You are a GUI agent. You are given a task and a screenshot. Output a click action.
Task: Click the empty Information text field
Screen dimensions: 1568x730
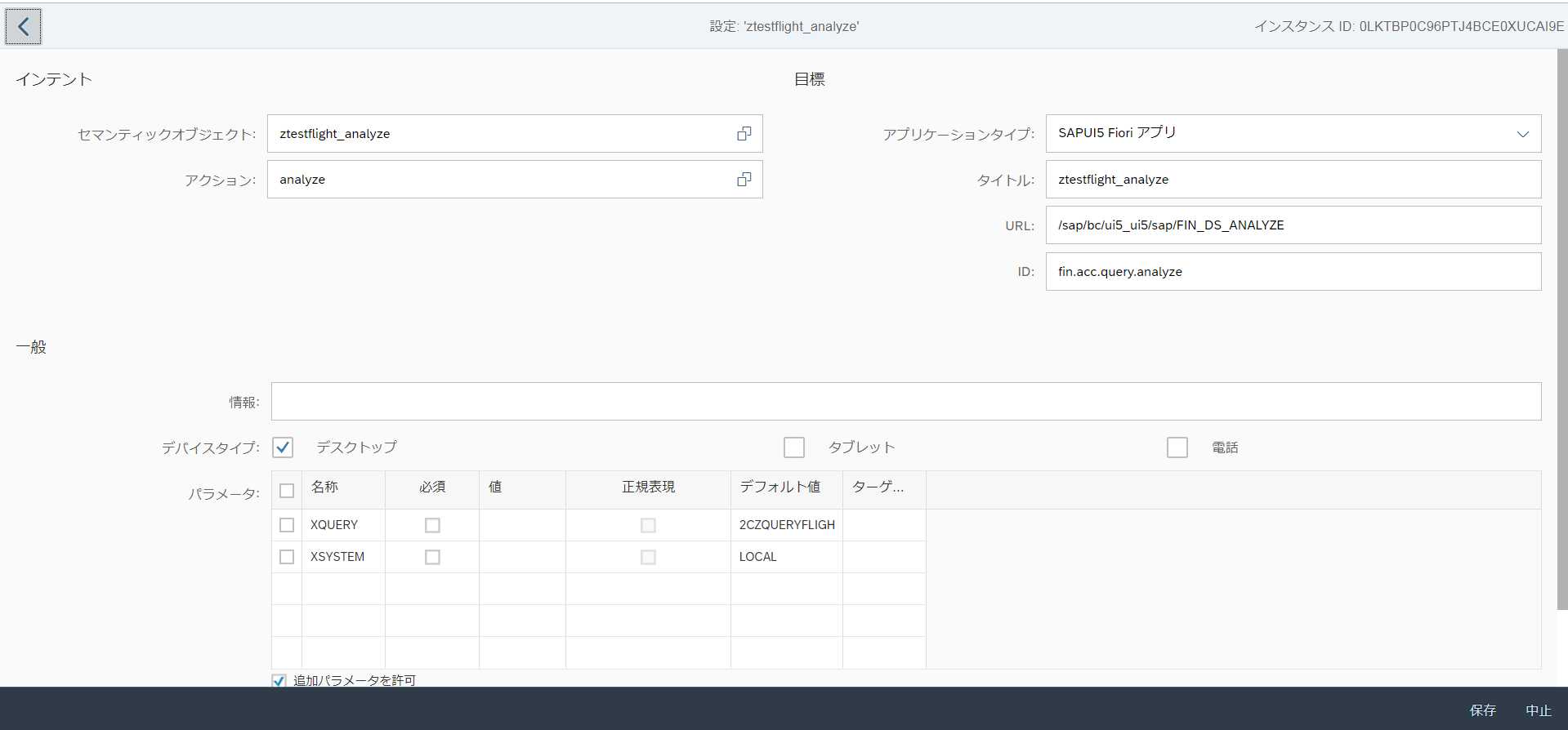(x=905, y=402)
